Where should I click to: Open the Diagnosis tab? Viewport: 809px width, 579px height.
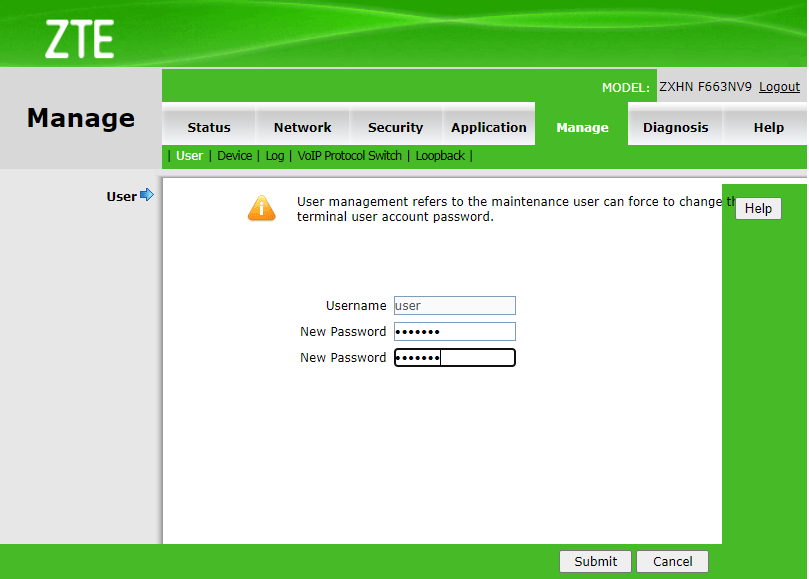(675, 127)
